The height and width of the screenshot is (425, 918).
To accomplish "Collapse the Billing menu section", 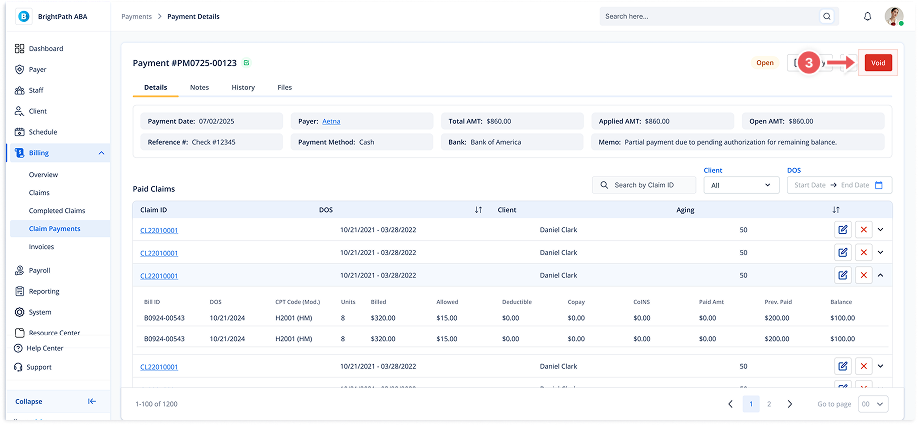I will tap(101, 153).
